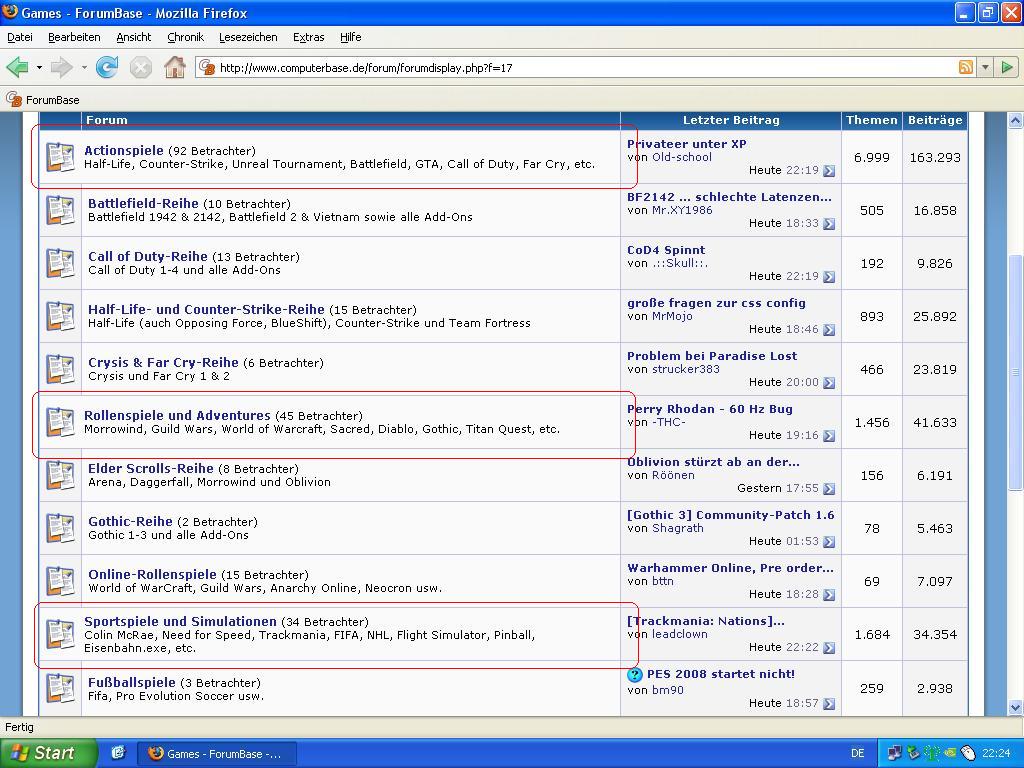Go to last post arrow for Gothic 3 Community-Patch
Screen dimensions: 1024x768
coord(829,541)
